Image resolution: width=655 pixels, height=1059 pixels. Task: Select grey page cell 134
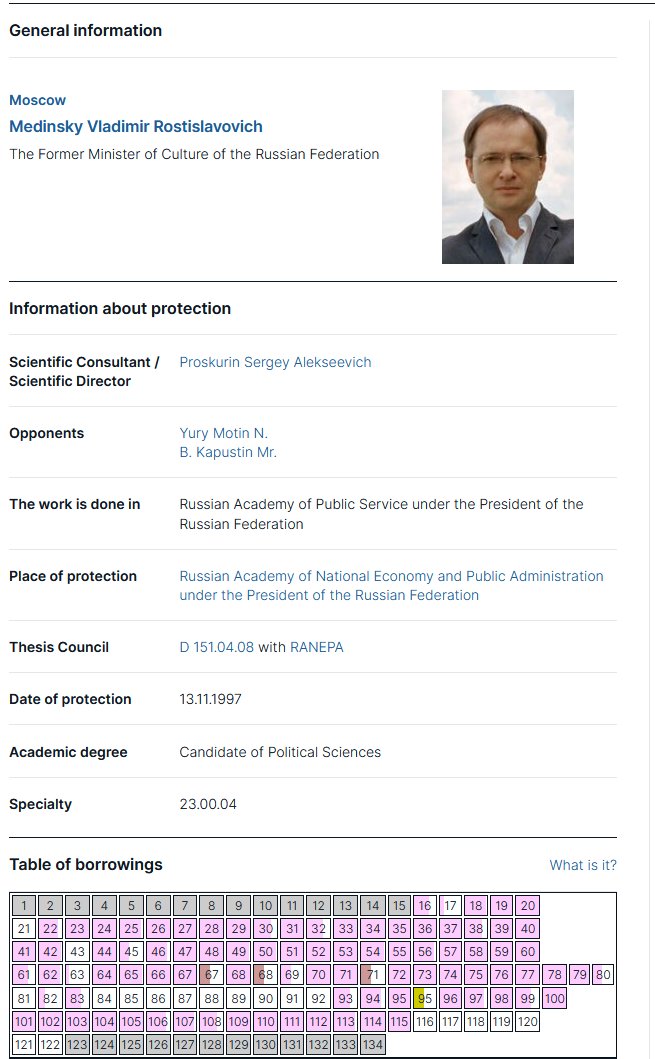[x=373, y=1044]
